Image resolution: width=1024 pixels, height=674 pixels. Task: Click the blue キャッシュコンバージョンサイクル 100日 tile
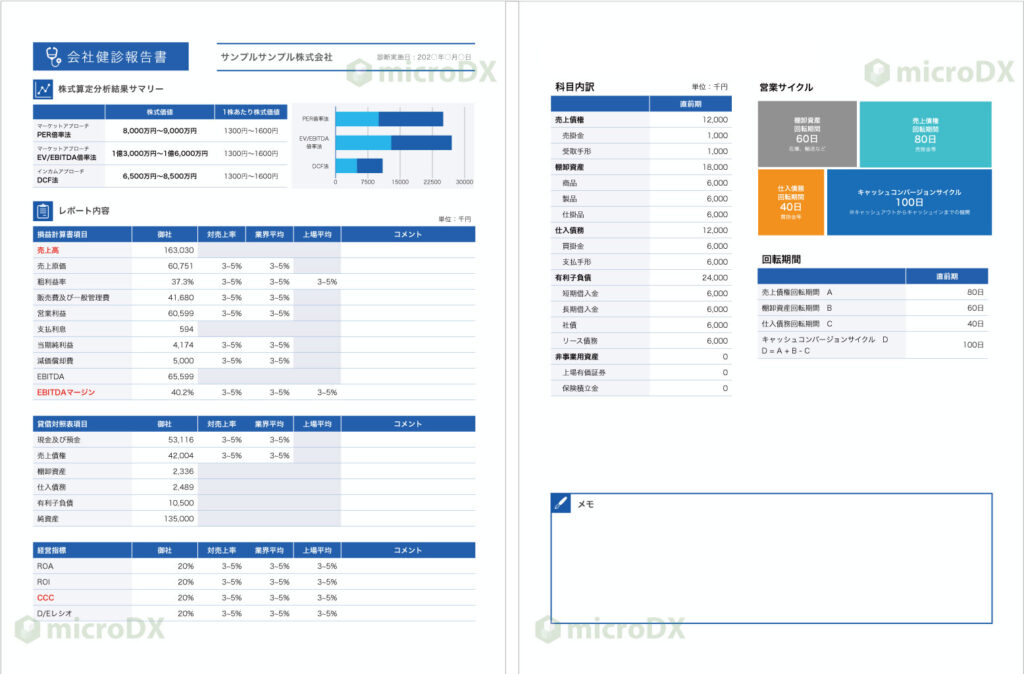tap(909, 202)
